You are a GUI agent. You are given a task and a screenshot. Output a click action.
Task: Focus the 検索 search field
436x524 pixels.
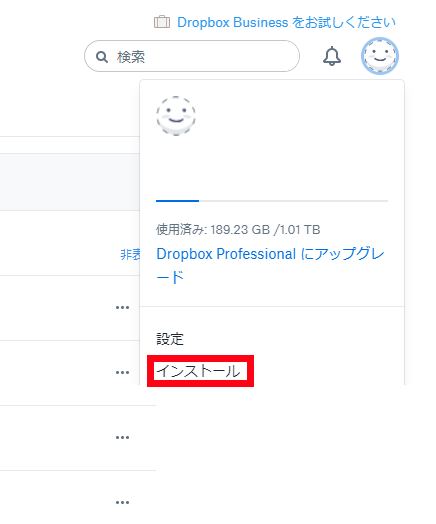coord(192,56)
